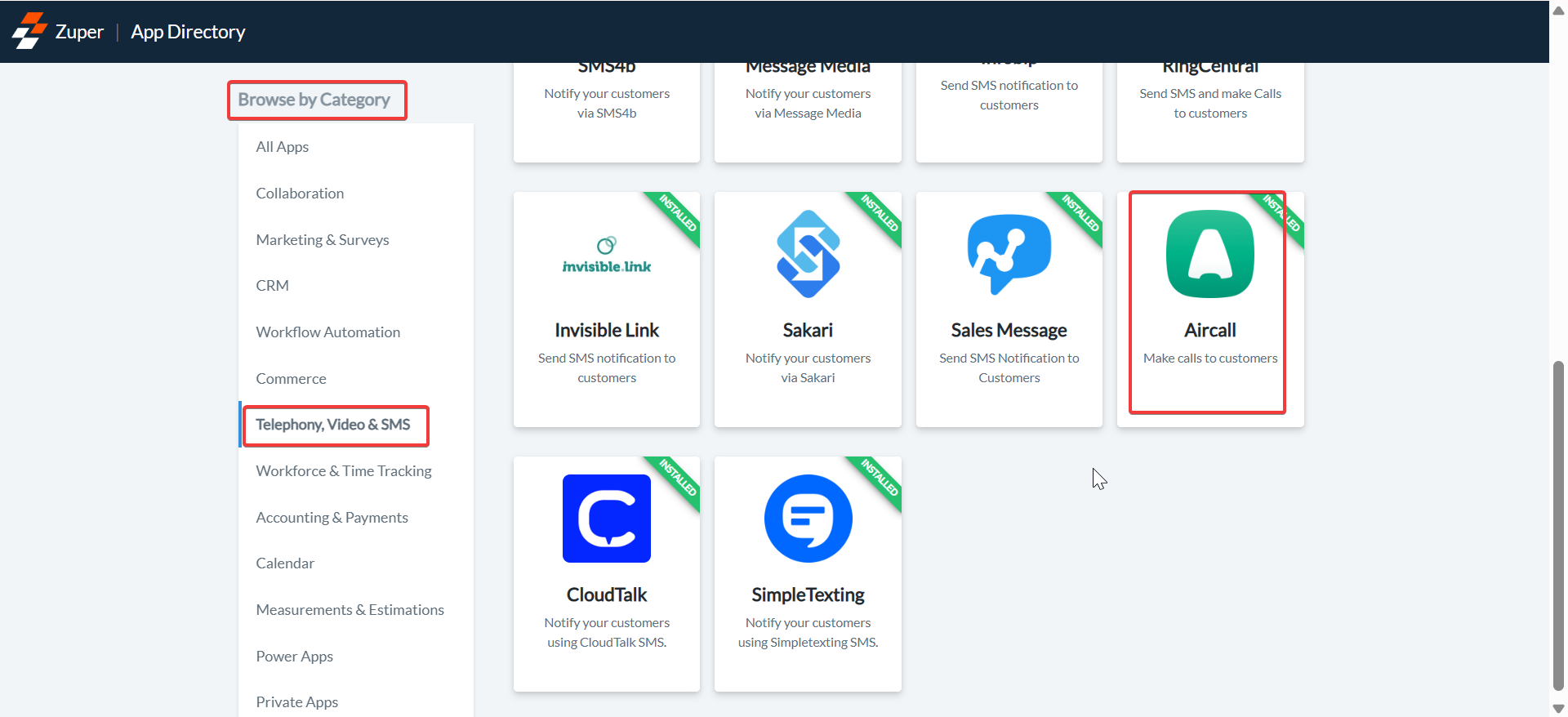Click the scrollbar up arrow
1568x717 pixels.
tap(1558, 11)
